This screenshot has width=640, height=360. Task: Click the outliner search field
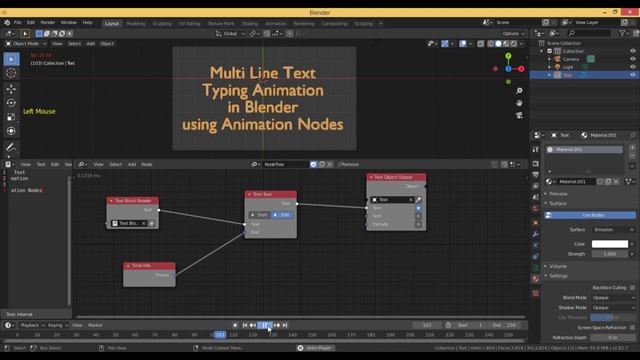click(590, 33)
